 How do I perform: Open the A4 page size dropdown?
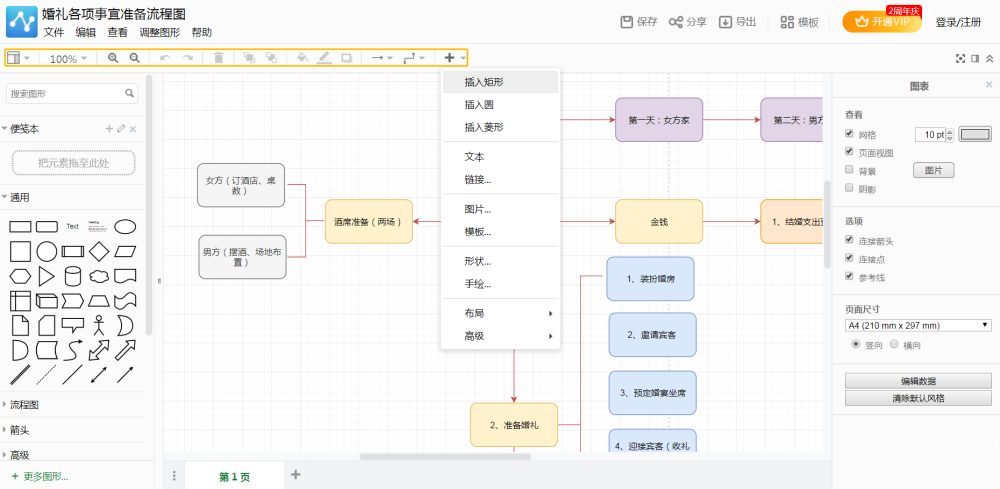[x=918, y=326]
